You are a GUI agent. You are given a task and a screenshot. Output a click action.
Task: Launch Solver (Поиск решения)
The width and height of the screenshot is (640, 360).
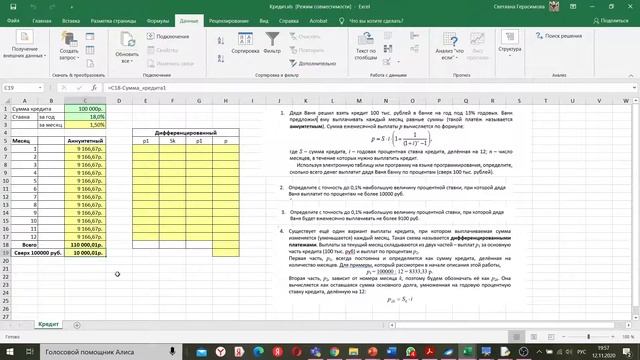tap(559, 36)
